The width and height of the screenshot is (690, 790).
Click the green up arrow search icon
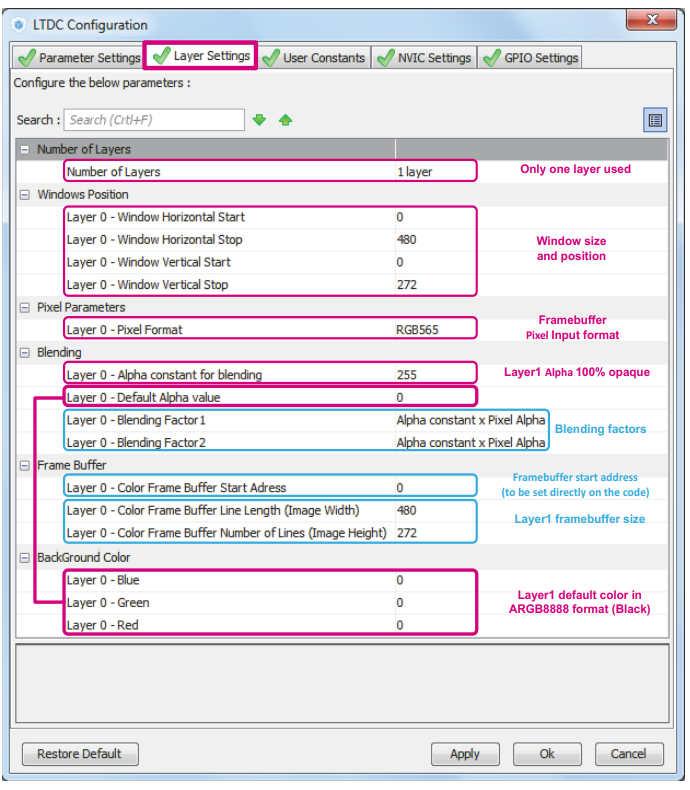(285, 120)
